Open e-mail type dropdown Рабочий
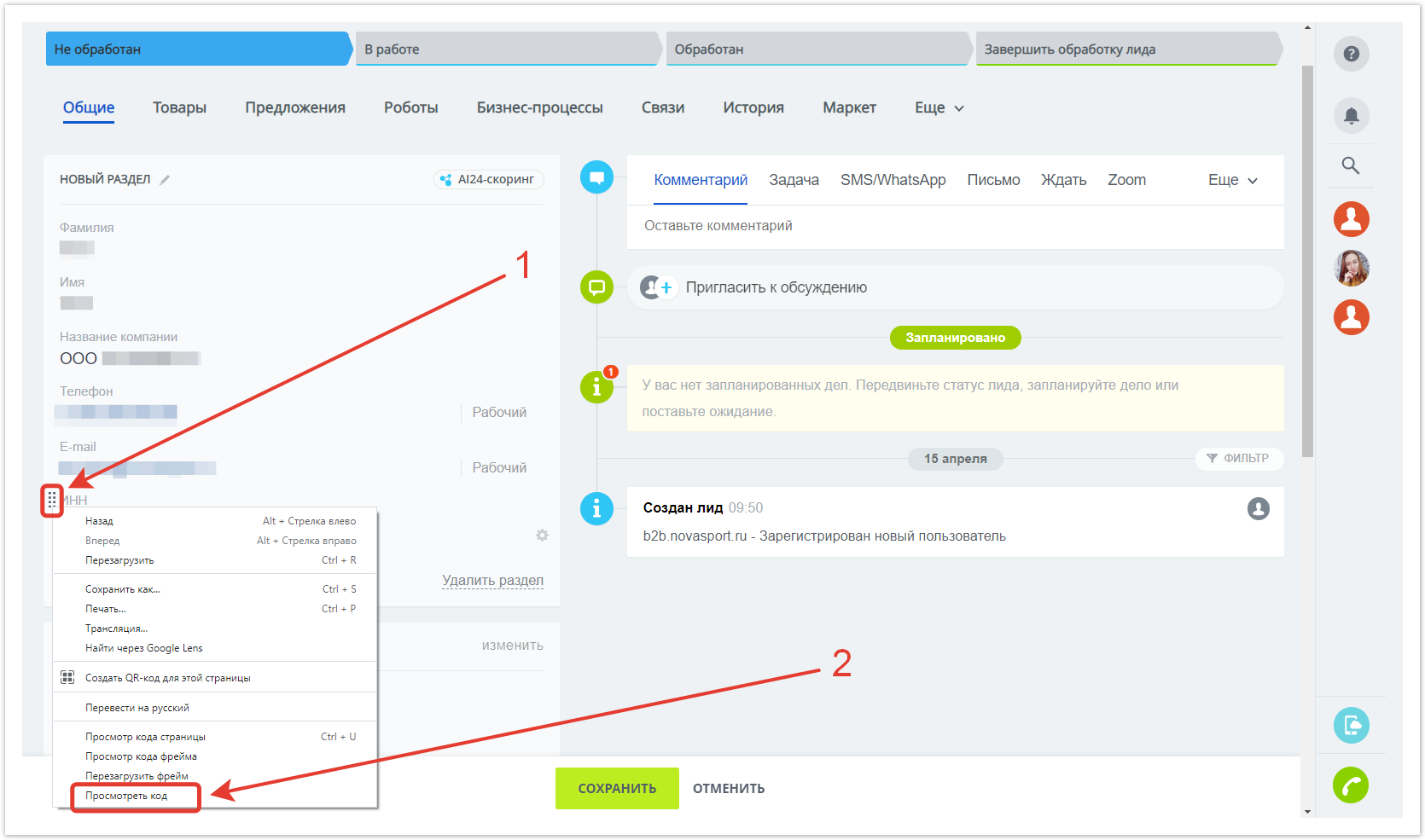Viewport: 1425px width, 840px height. click(499, 468)
